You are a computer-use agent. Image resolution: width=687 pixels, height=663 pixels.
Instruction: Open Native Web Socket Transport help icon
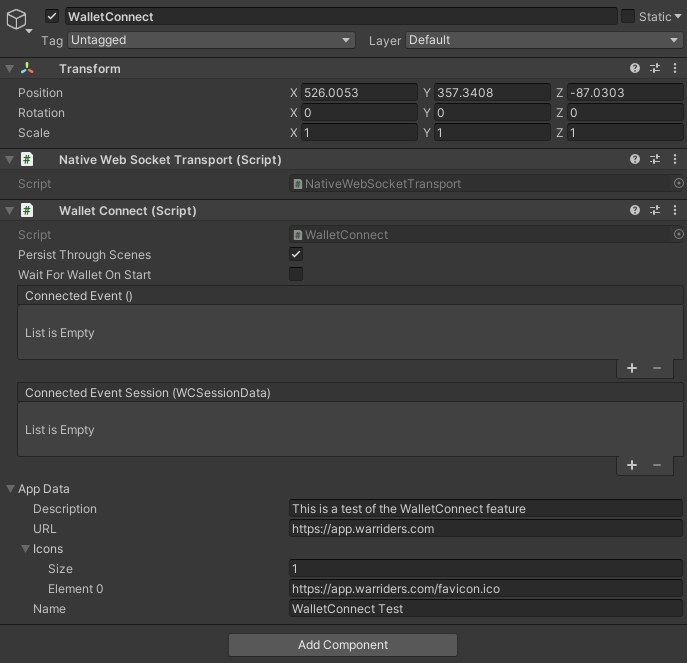[634, 160]
